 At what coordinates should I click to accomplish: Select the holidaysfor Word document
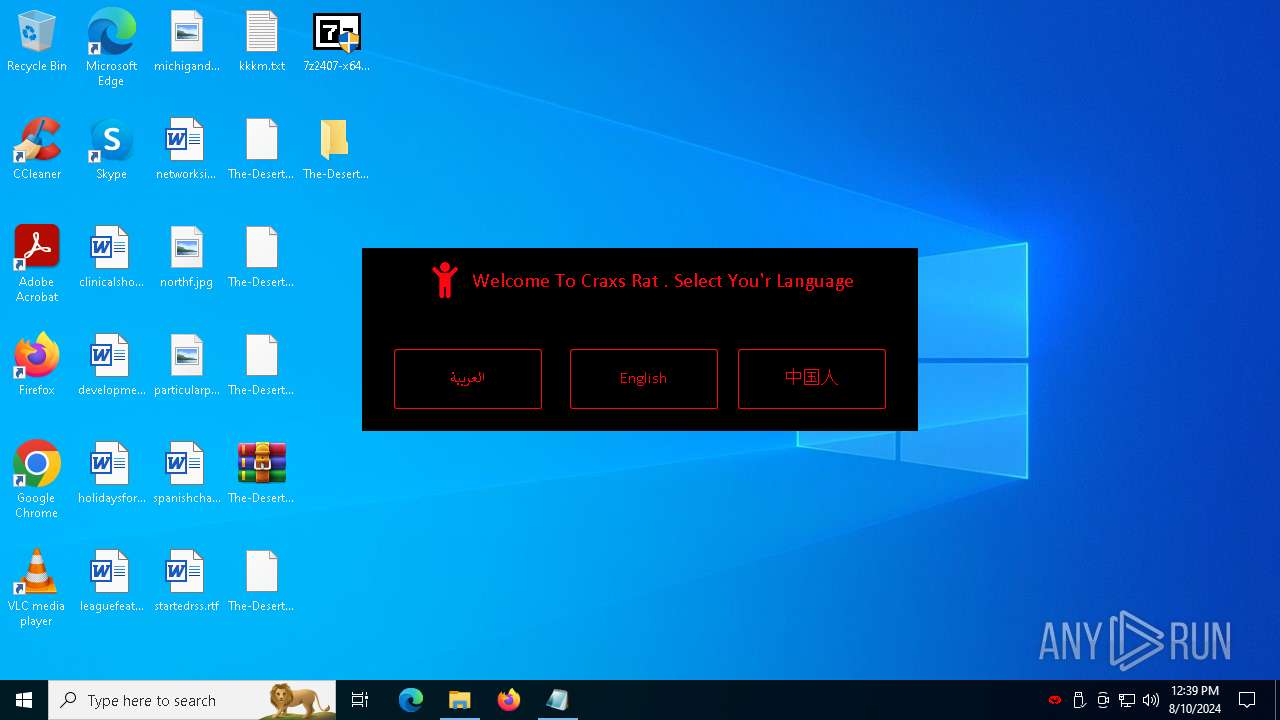point(111,474)
